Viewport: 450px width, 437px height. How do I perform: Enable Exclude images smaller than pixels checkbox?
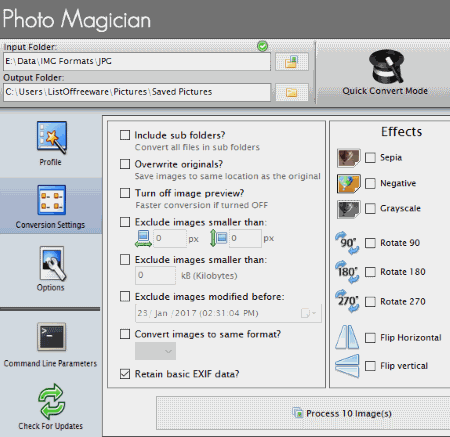click(x=125, y=222)
